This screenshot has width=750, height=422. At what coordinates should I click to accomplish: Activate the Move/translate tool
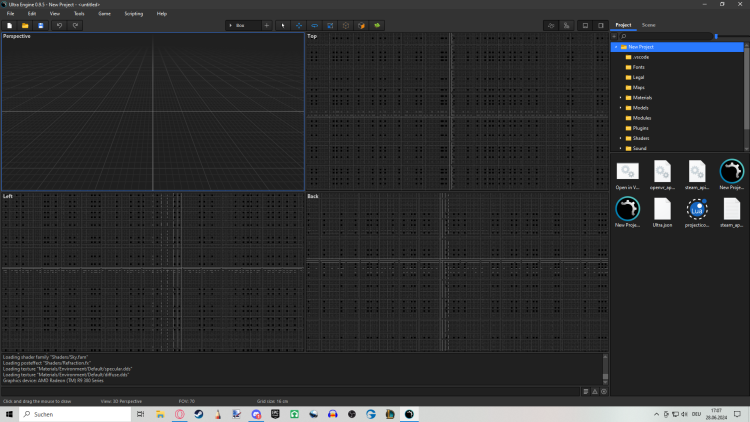click(x=299, y=25)
